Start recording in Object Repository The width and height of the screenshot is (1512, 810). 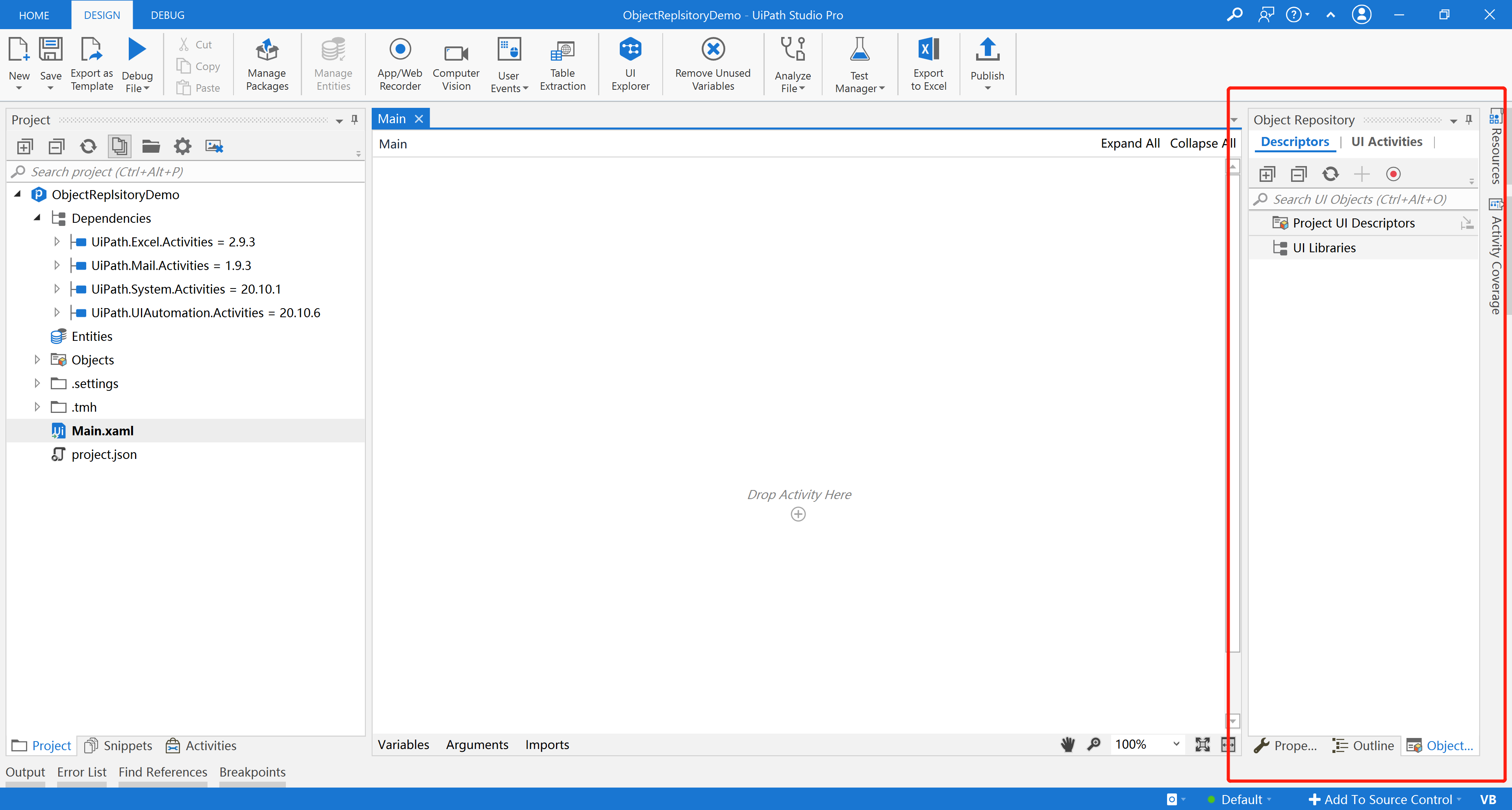pos(1394,174)
